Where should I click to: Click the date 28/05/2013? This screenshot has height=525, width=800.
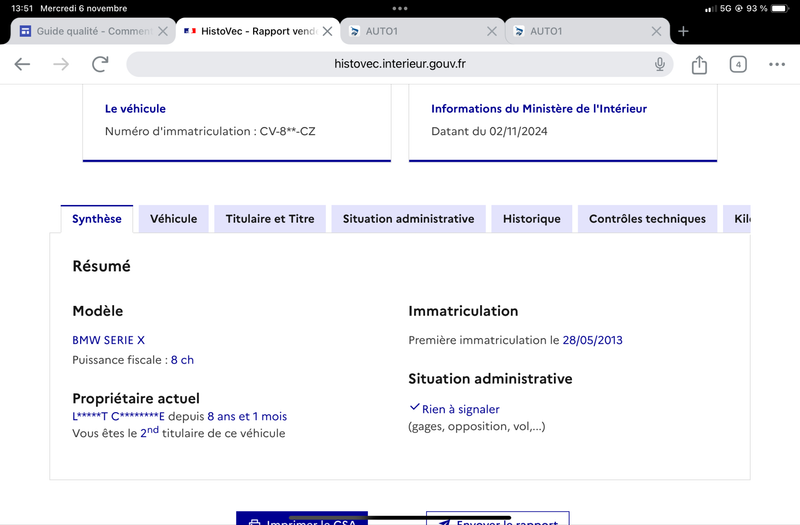(592, 340)
